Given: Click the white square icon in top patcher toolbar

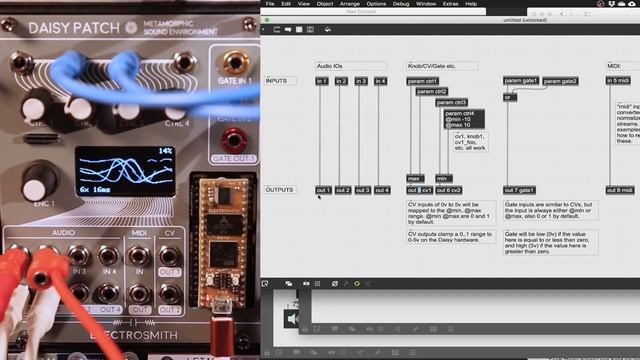Looking at the screenshot, I should click(x=299, y=29).
